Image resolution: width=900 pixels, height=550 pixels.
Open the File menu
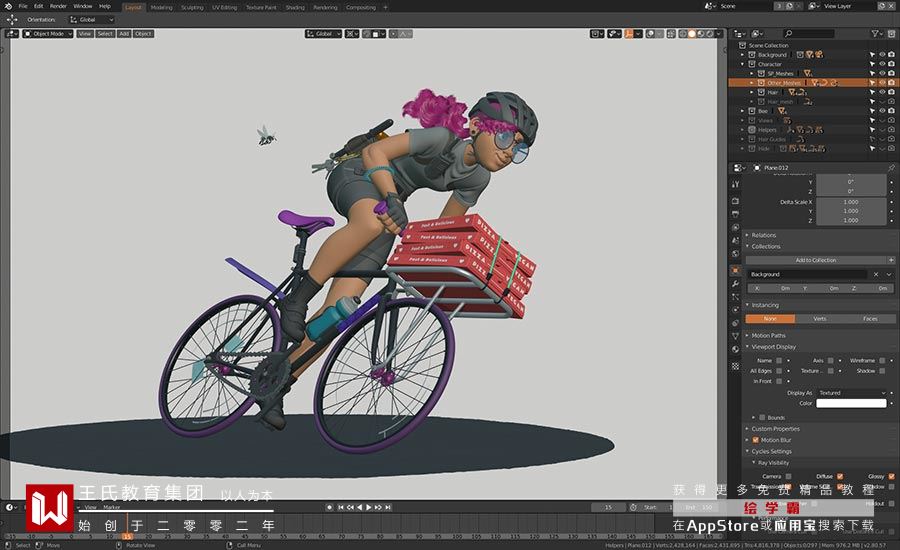[x=23, y=6]
